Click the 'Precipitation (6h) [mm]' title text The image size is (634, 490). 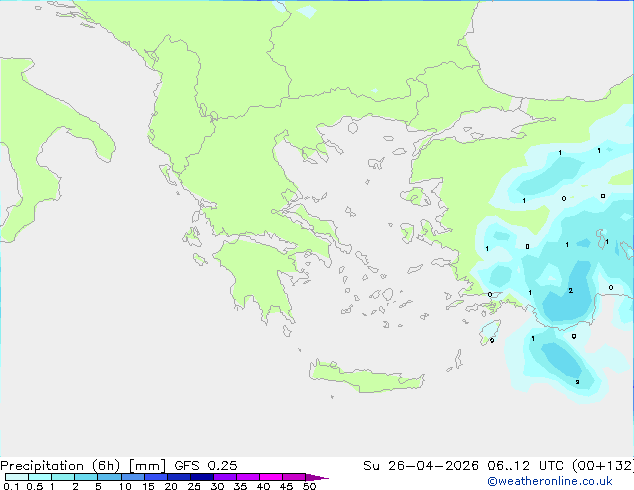(x=83, y=466)
